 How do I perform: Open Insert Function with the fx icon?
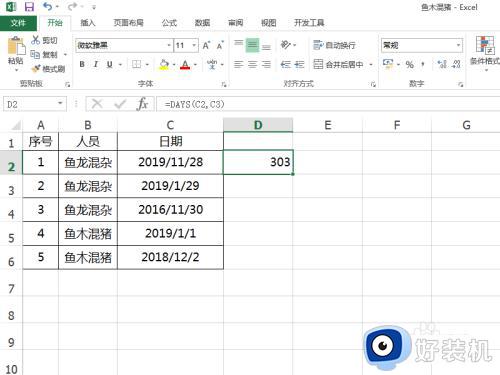142,104
